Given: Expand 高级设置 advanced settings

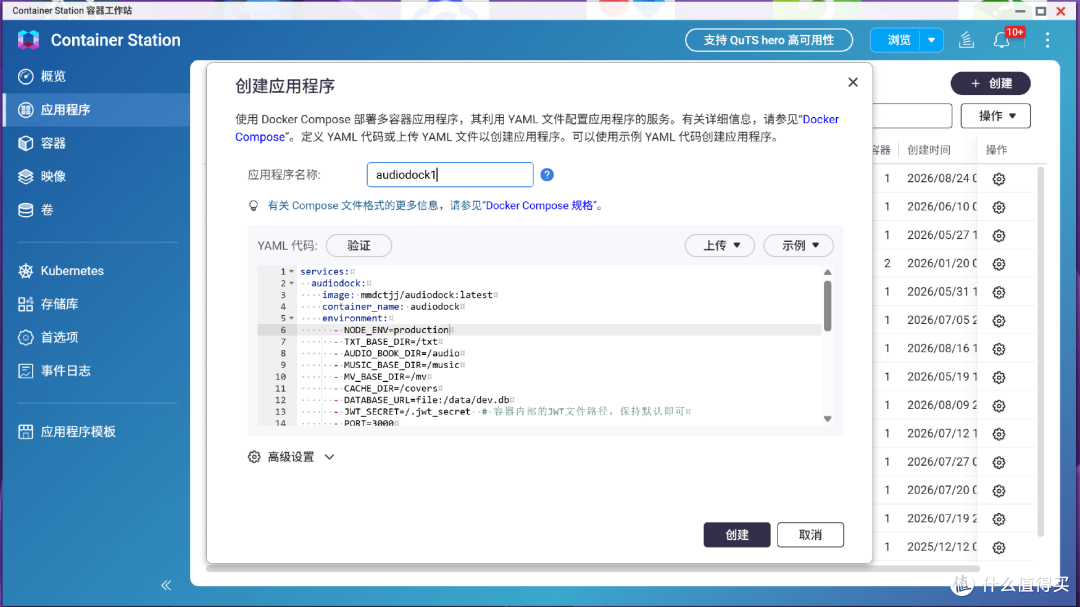Looking at the screenshot, I should (291, 457).
